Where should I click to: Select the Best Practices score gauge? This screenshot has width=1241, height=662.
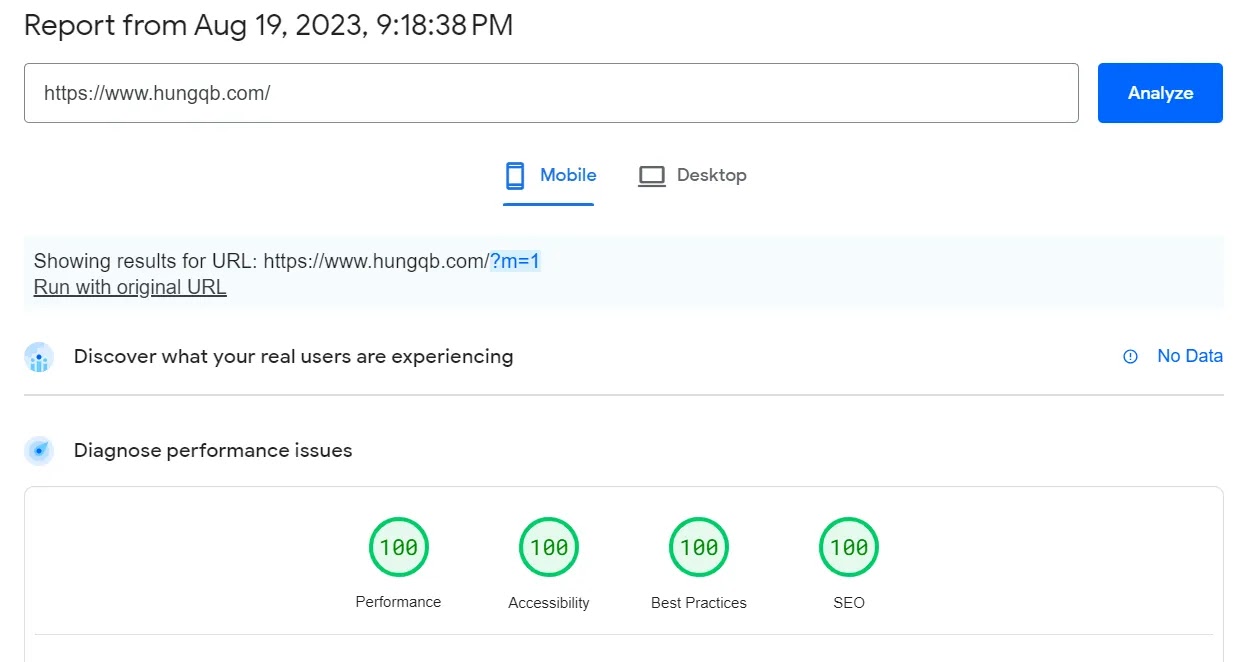coord(699,547)
